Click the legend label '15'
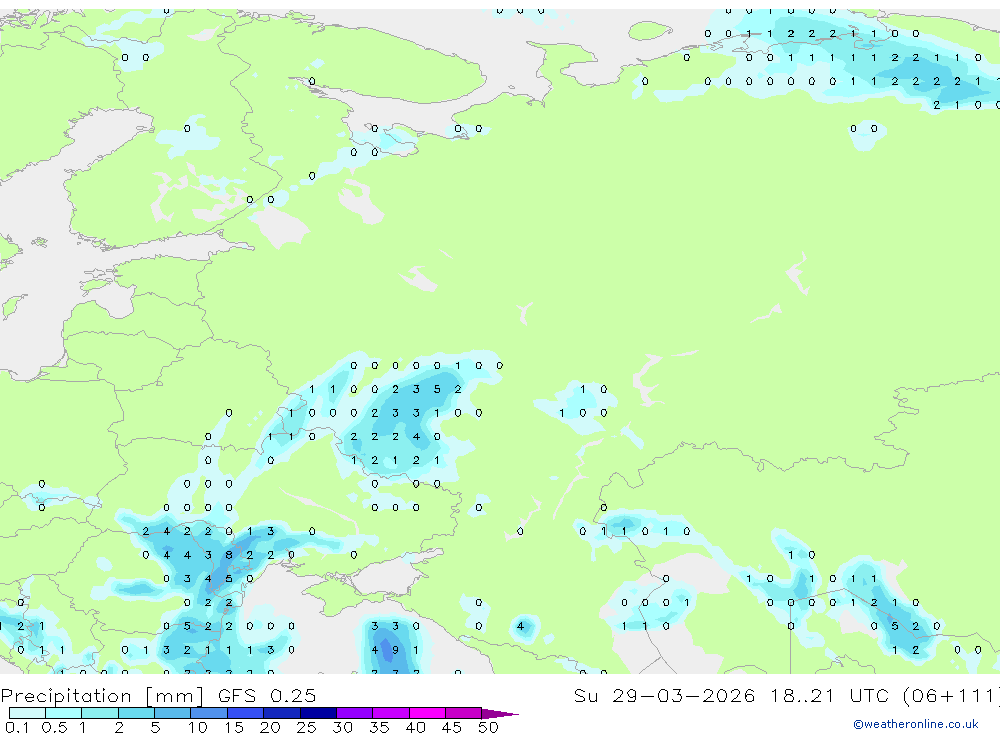The width and height of the screenshot is (1000, 733). click(x=234, y=727)
